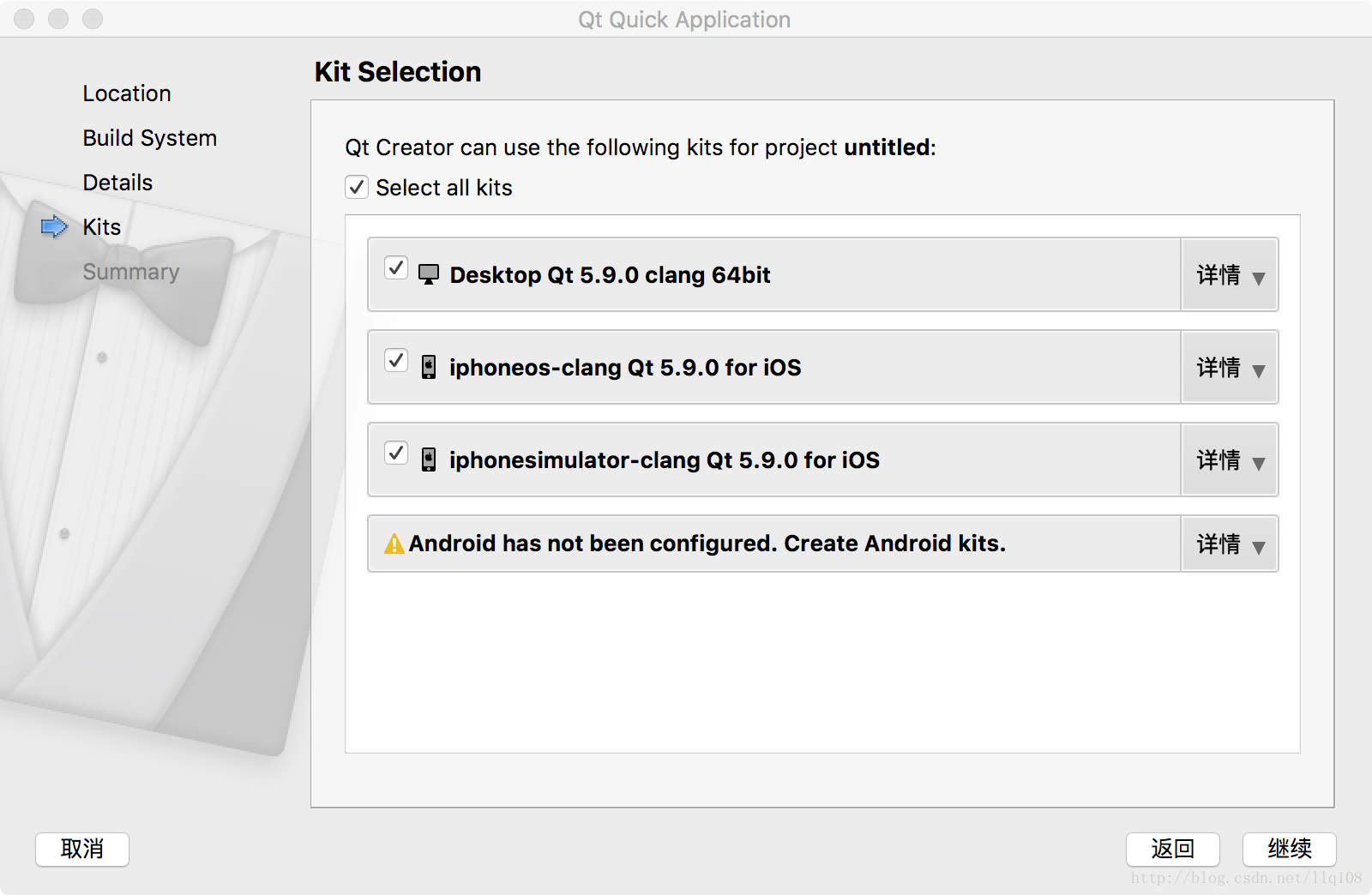Screen dimensions: 1372x895
Task: Click the Kit Selection heading
Action: (398, 72)
